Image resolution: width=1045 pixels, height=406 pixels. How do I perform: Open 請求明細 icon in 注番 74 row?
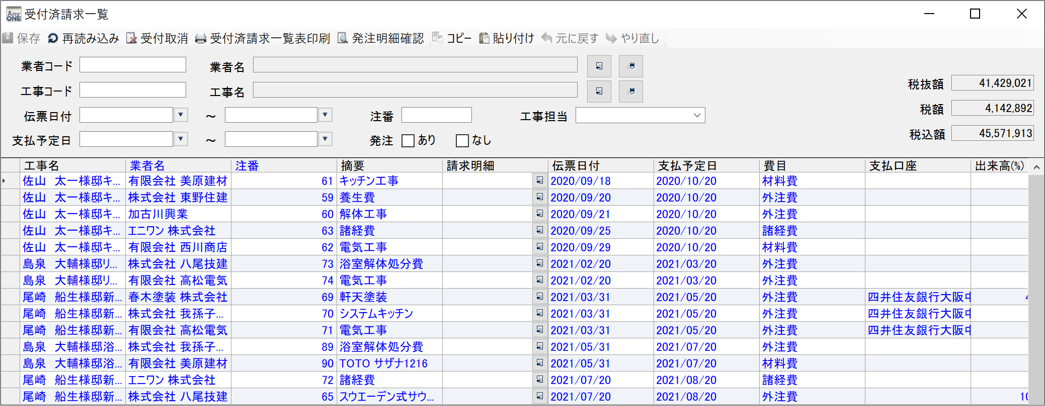point(540,281)
